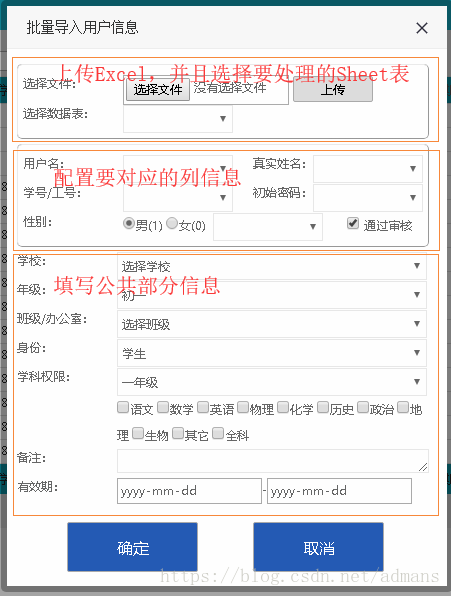Check the 数学 subject checkbox

tap(163, 407)
